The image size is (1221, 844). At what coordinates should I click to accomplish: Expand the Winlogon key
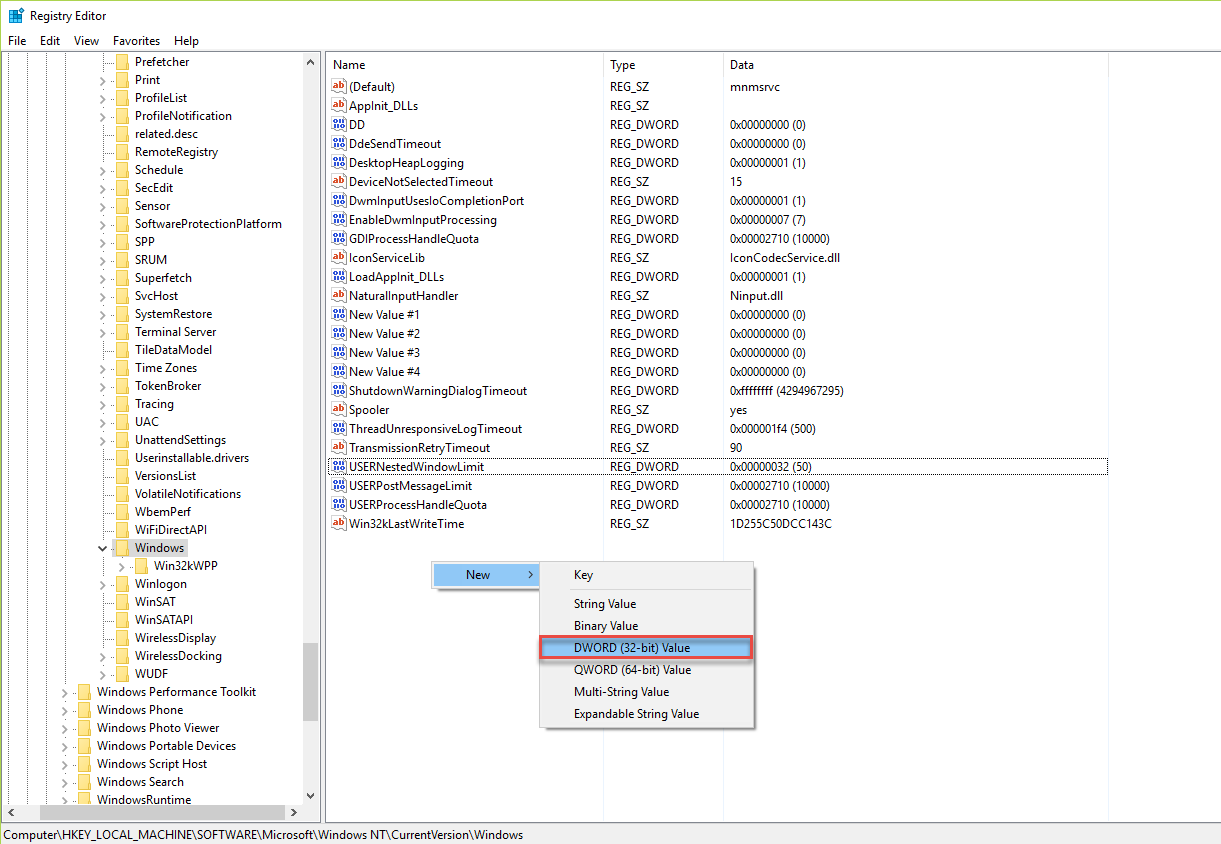[103, 584]
